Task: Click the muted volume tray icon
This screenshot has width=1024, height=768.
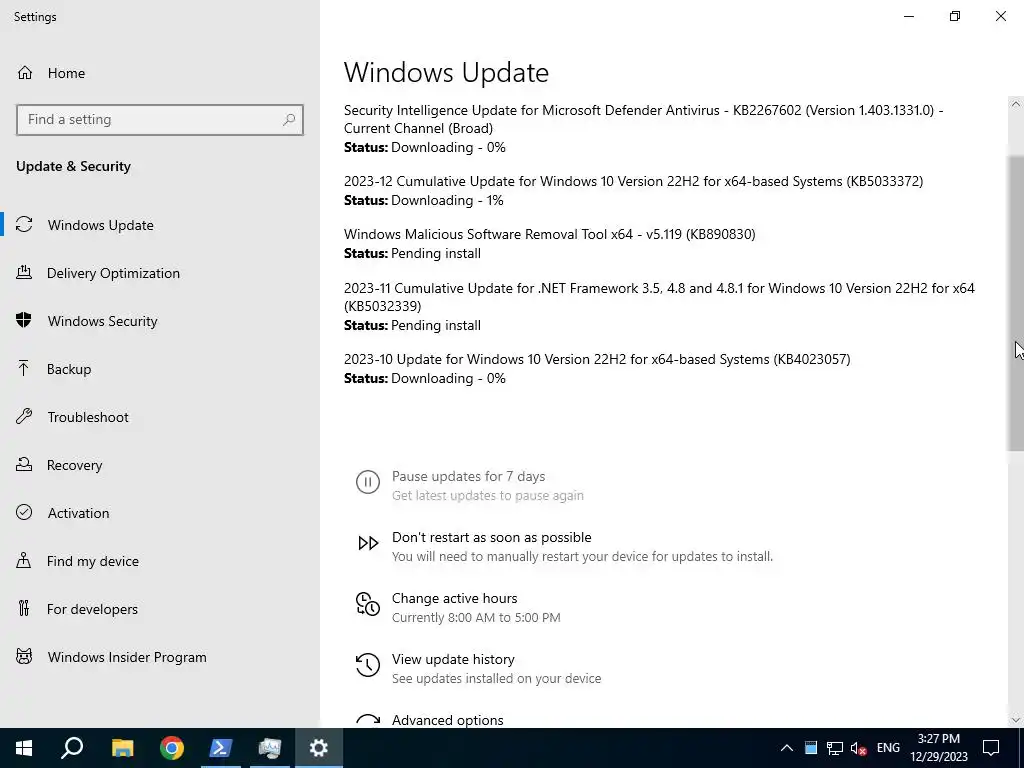Action: (859, 748)
